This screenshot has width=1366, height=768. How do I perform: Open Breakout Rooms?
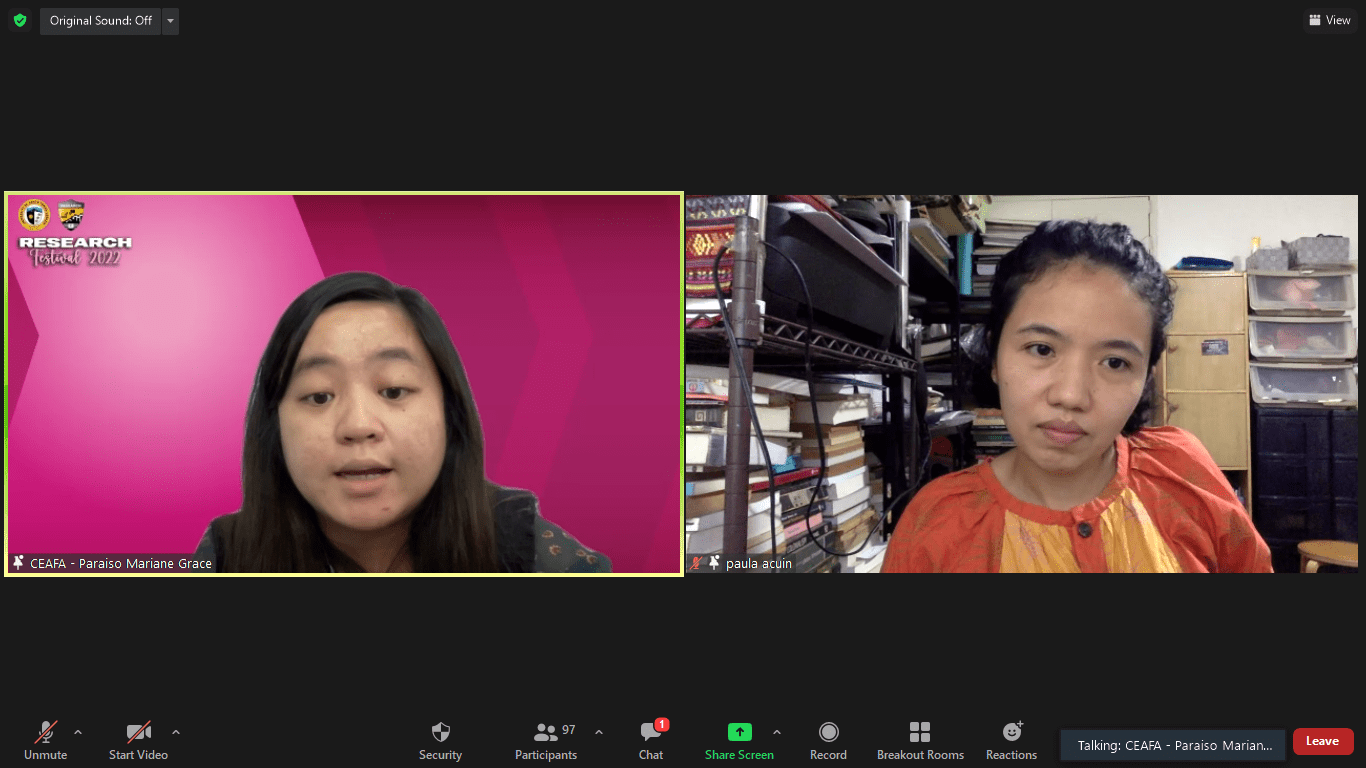point(920,740)
